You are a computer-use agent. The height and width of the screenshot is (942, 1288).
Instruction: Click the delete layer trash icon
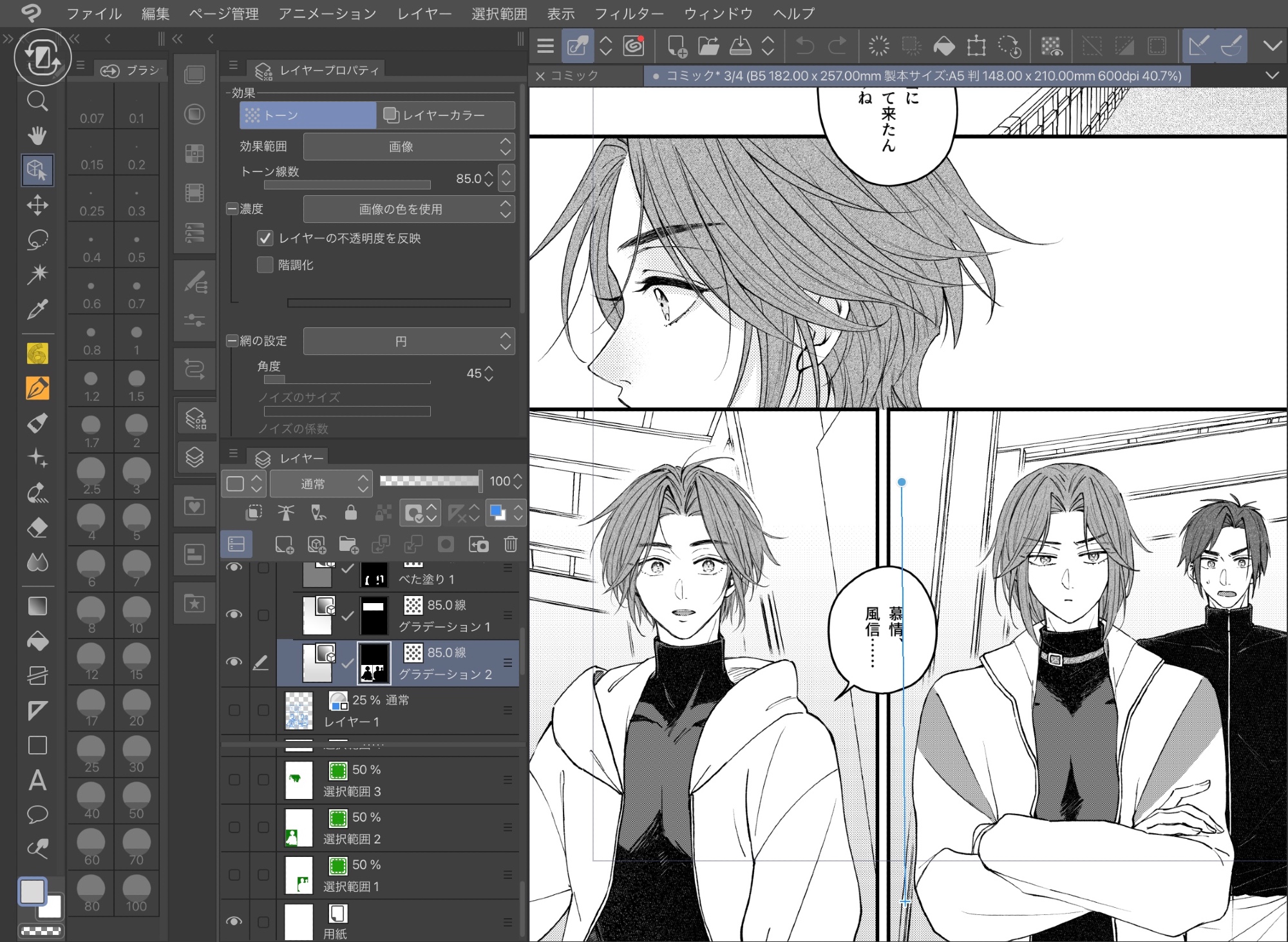pos(510,545)
